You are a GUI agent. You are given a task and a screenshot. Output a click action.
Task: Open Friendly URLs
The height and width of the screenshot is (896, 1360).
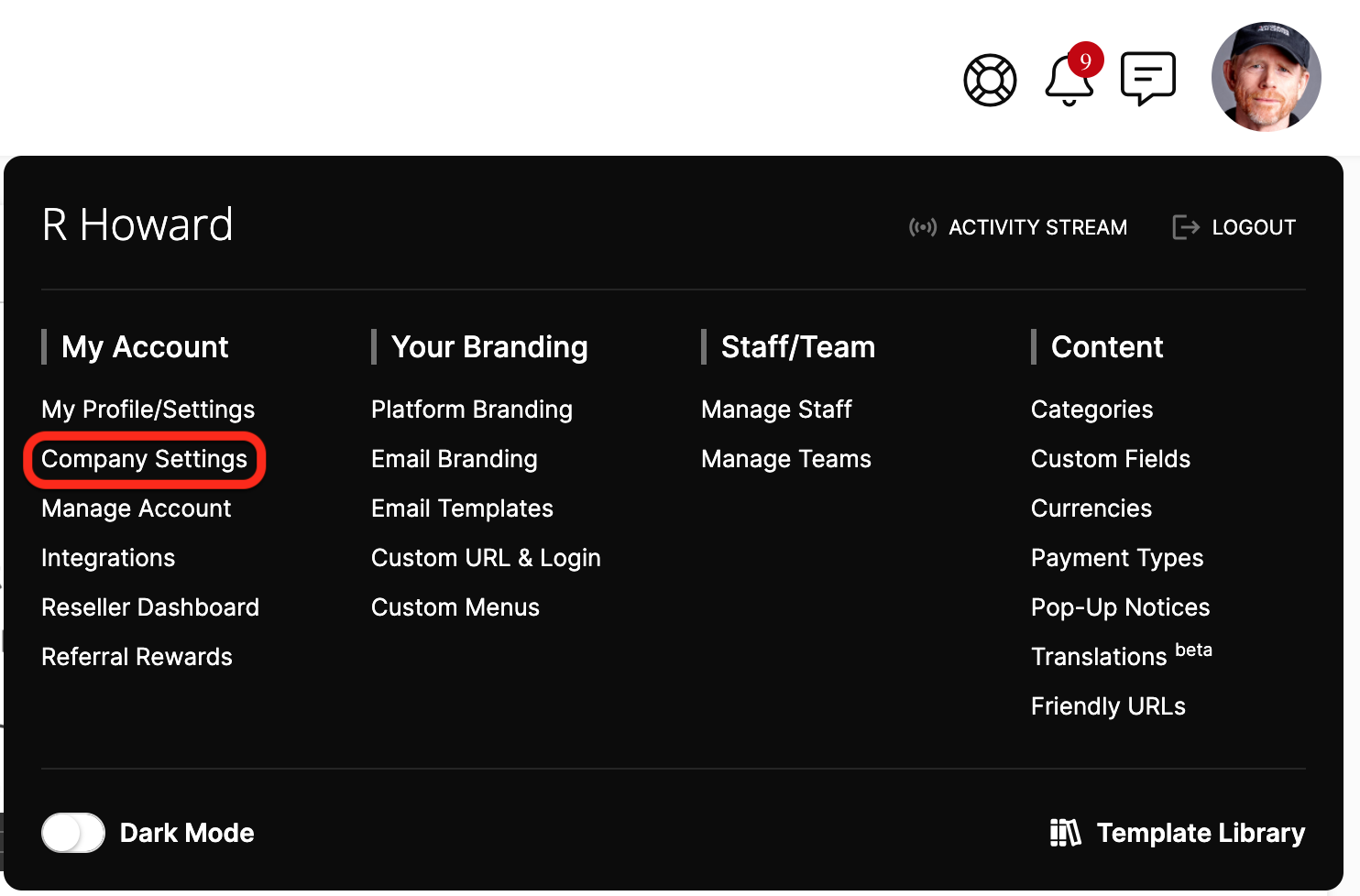point(1108,706)
